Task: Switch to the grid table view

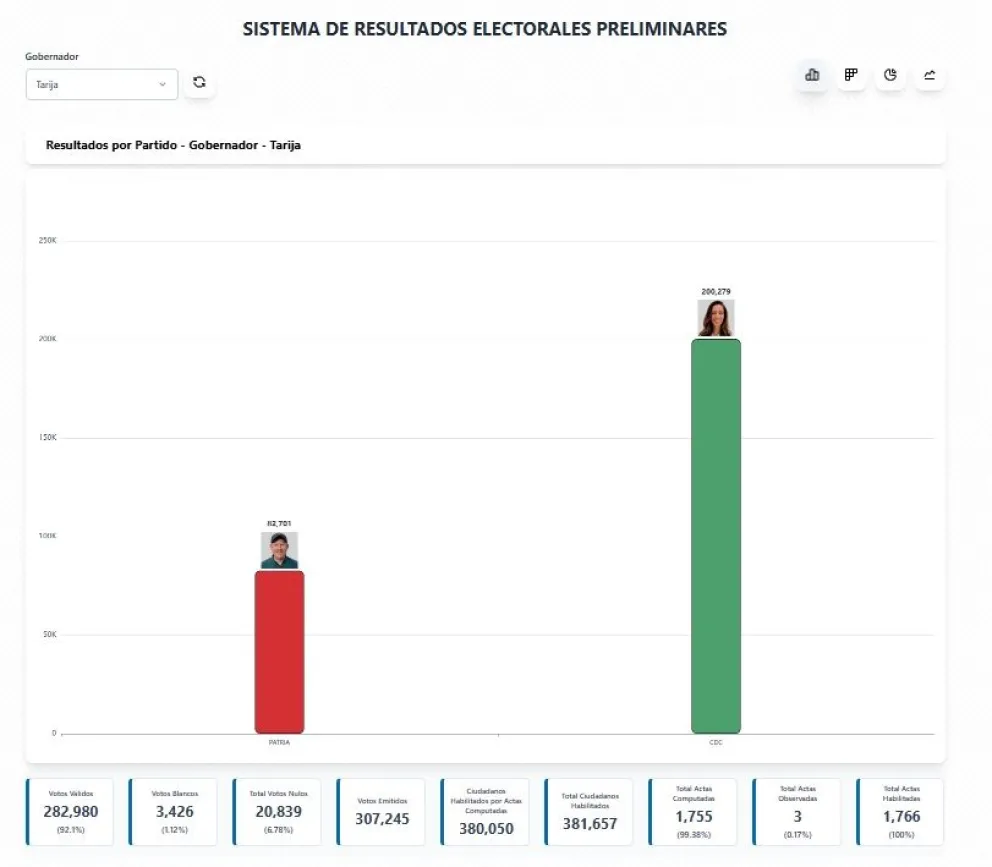Action: 851,75
